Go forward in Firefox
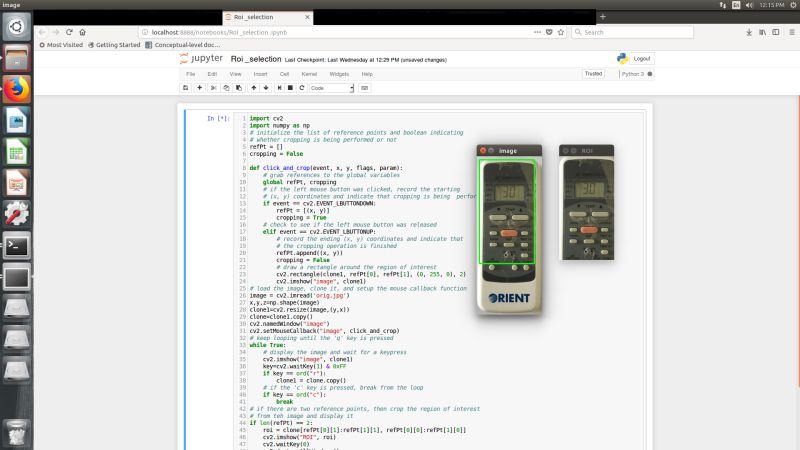This screenshot has width=800, height=450. click(x=56, y=32)
